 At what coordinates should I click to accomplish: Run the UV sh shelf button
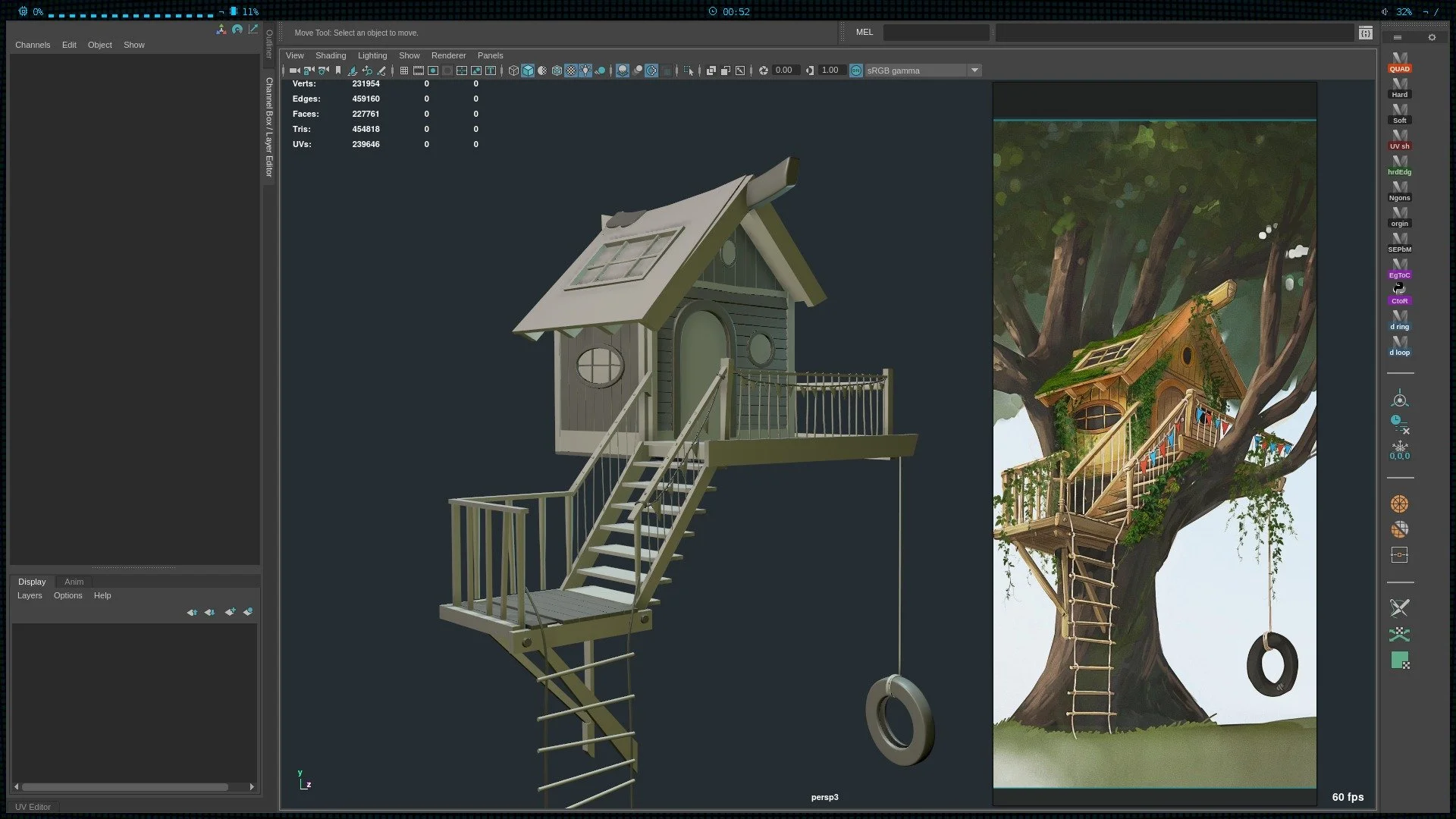[x=1399, y=140]
